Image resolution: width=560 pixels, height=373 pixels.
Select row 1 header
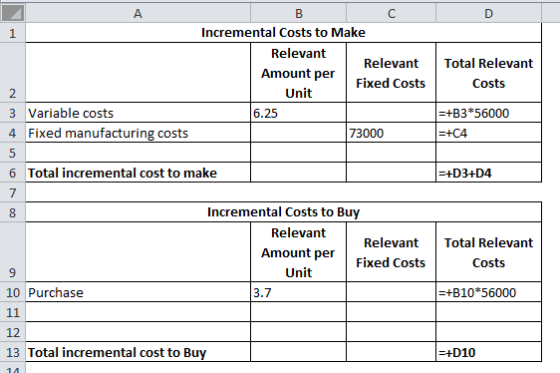(12, 33)
